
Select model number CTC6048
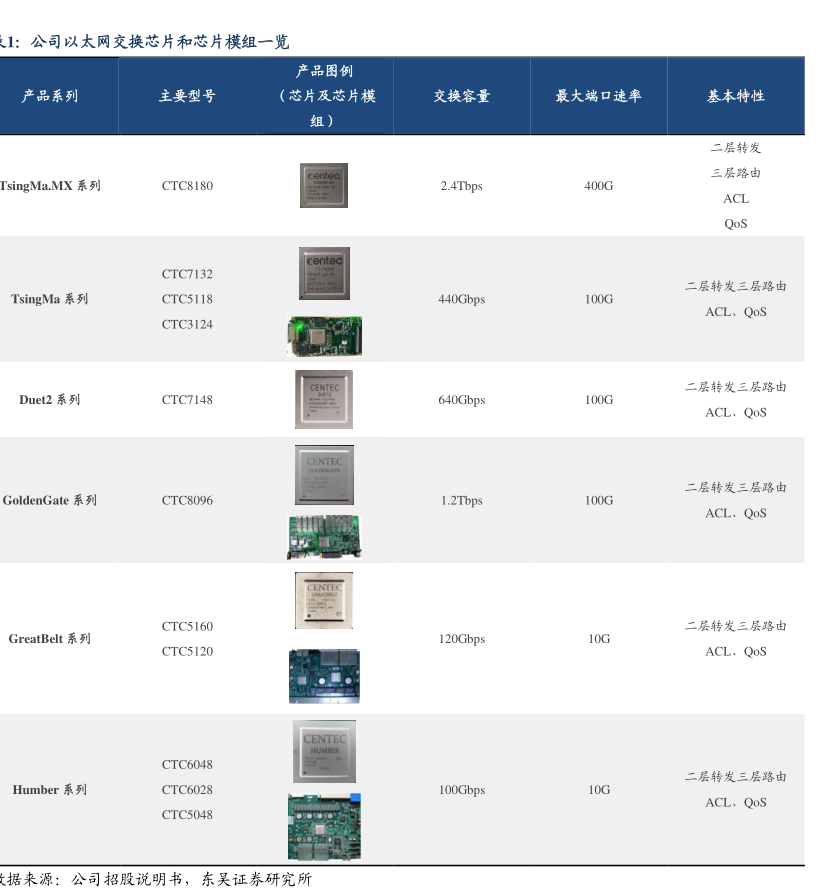click(187, 765)
